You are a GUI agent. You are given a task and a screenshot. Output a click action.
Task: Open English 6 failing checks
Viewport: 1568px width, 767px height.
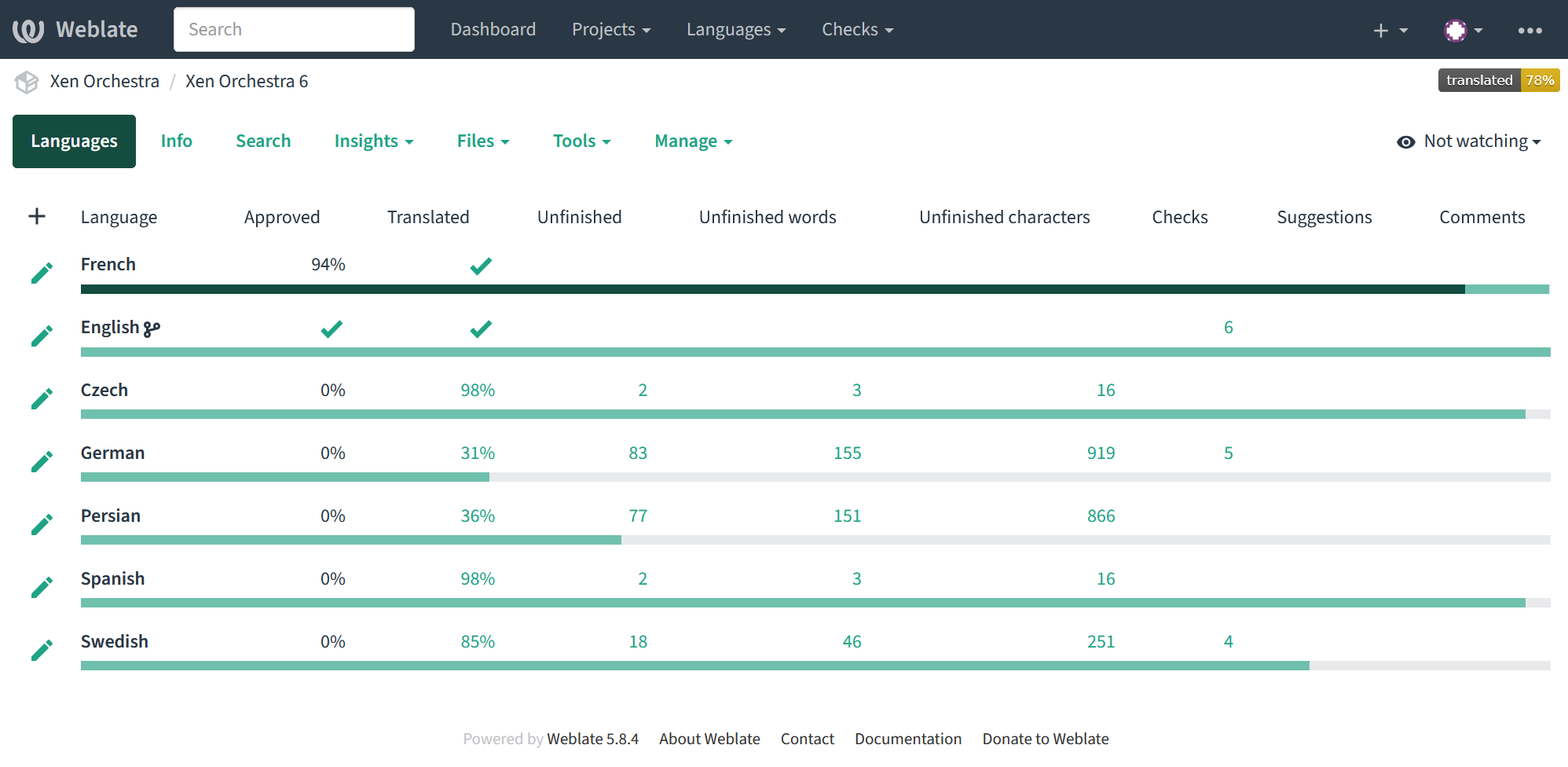(1229, 328)
